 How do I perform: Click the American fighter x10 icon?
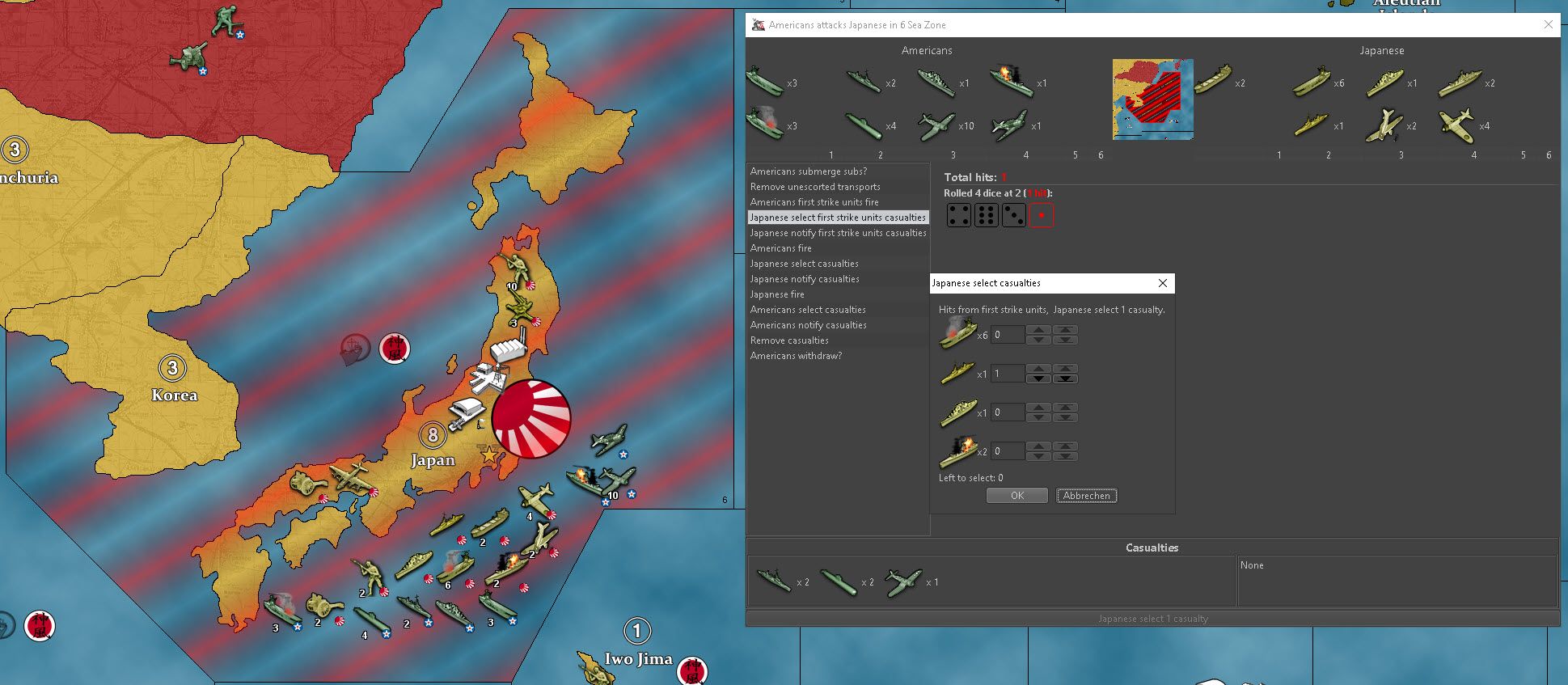pos(936,125)
